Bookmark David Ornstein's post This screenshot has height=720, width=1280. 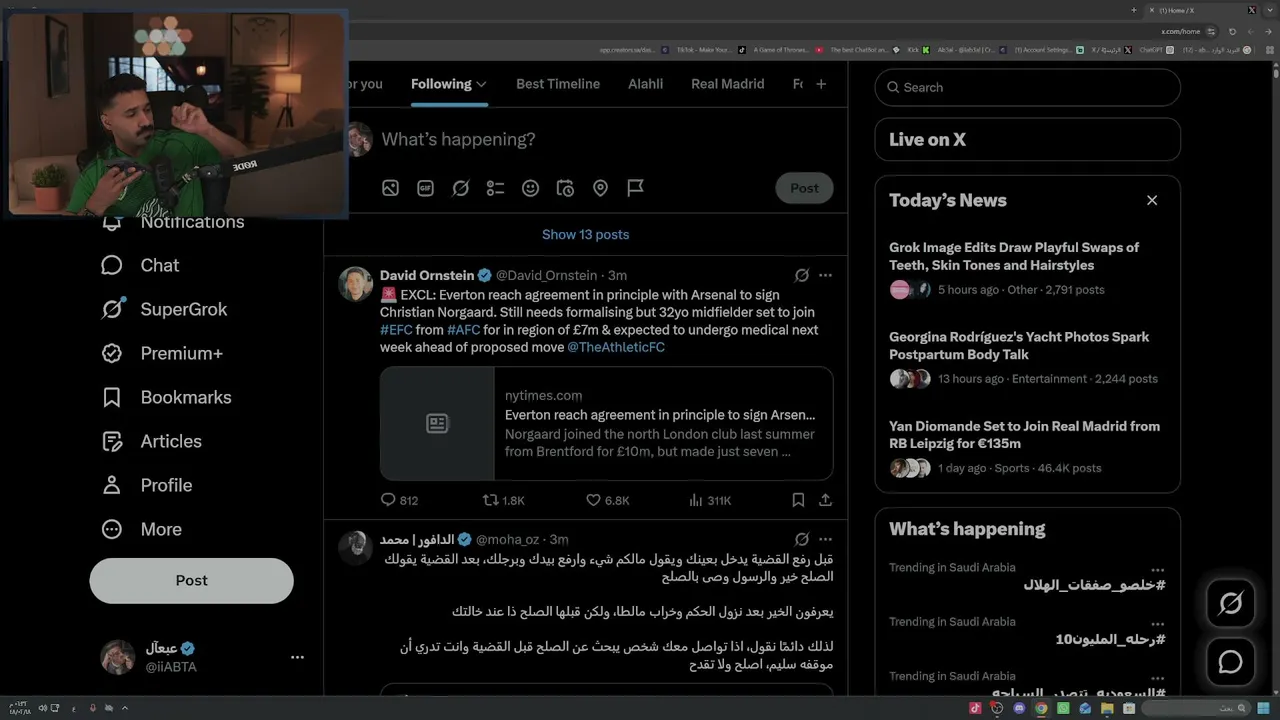click(x=798, y=500)
